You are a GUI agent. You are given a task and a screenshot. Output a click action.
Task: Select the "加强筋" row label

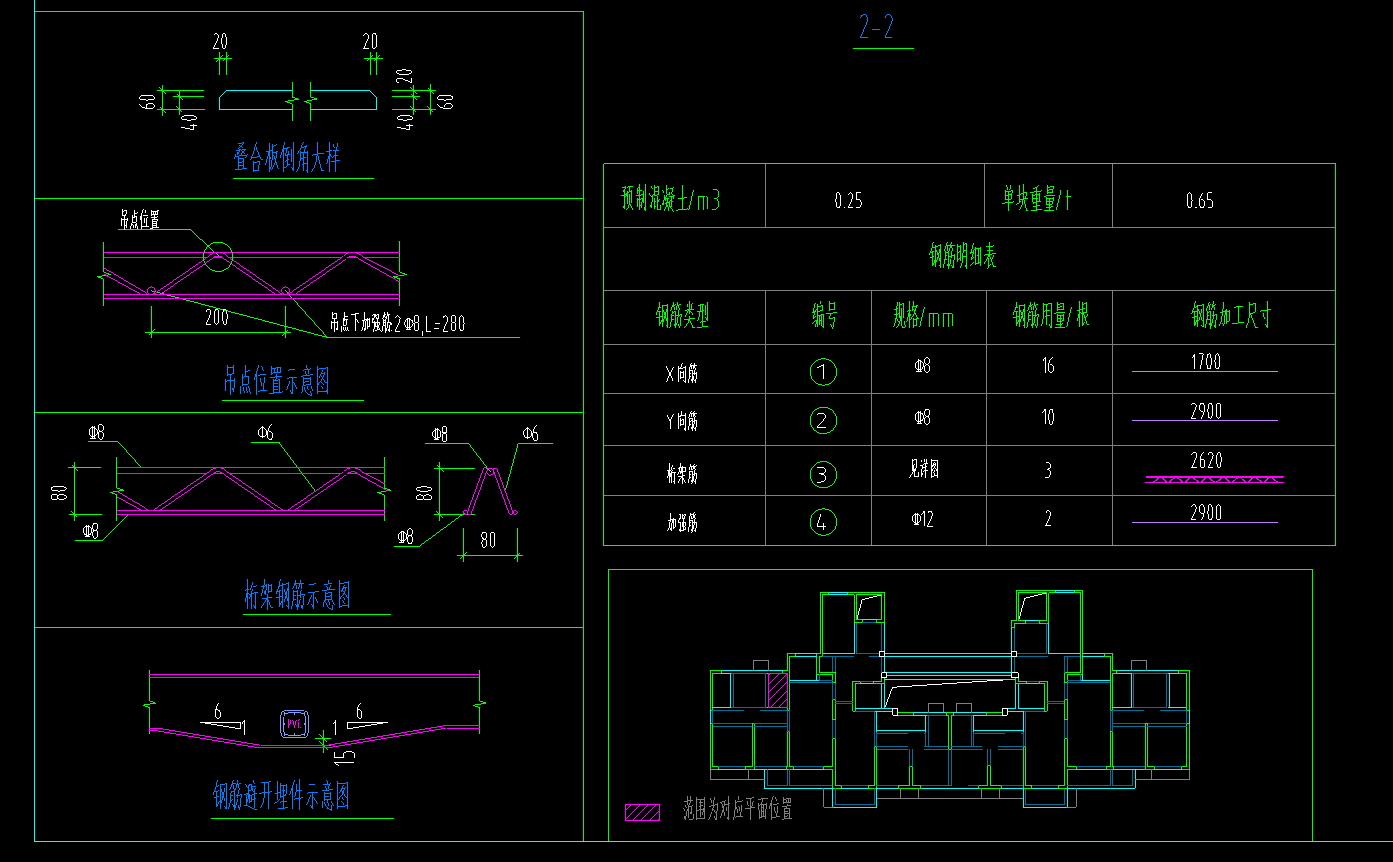pos(682,523)
